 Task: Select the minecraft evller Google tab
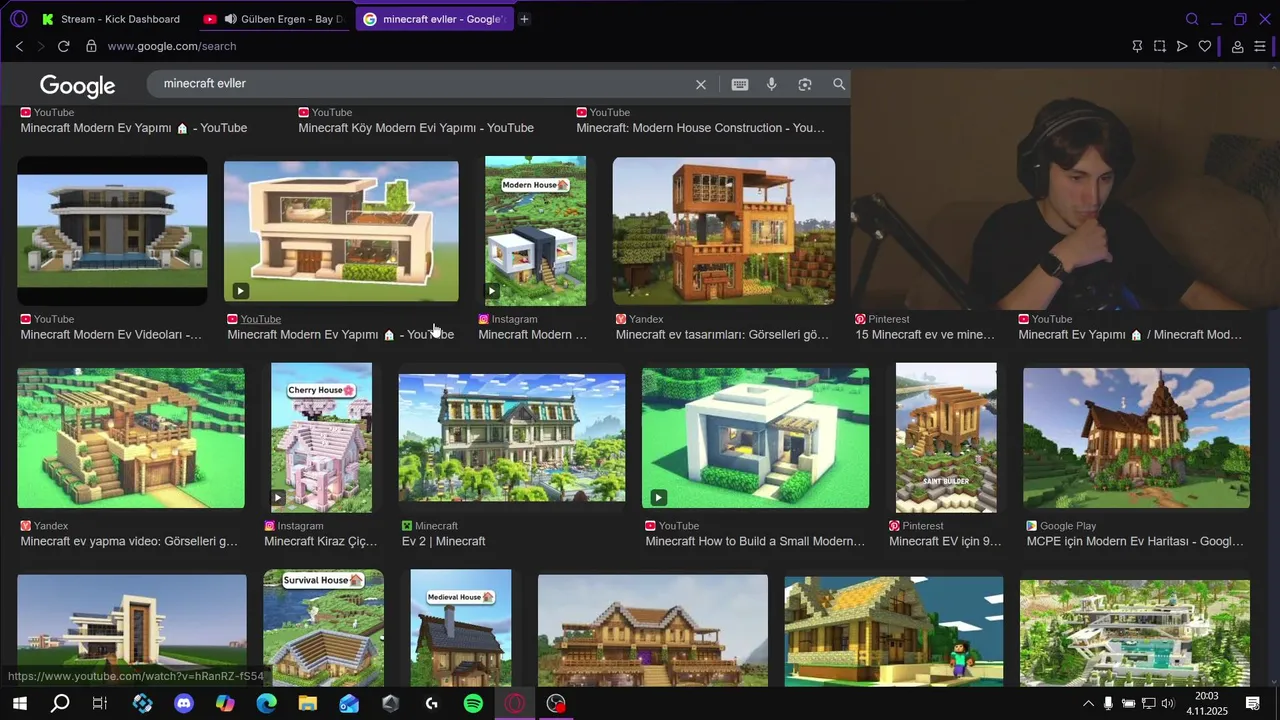pos(435,19)
